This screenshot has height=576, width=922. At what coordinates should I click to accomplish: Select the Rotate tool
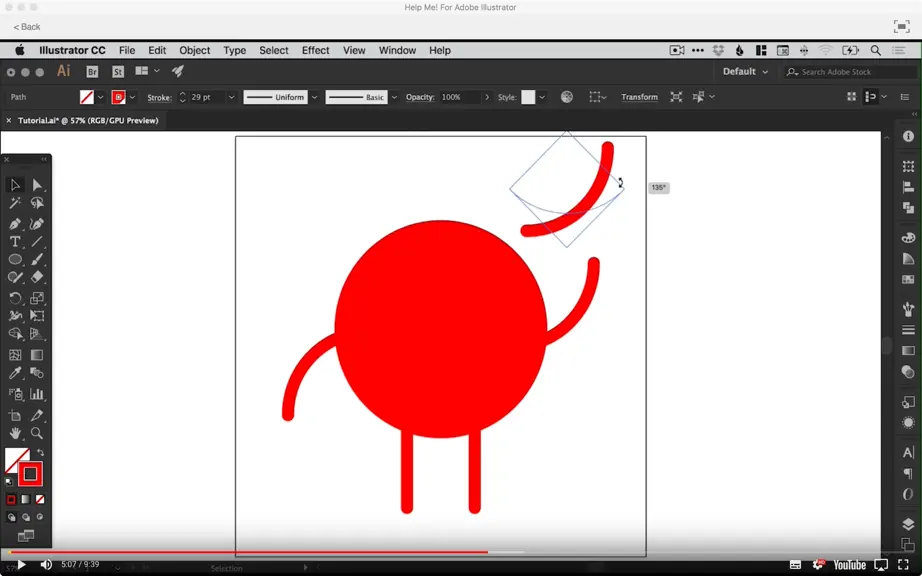pos(15,298)
